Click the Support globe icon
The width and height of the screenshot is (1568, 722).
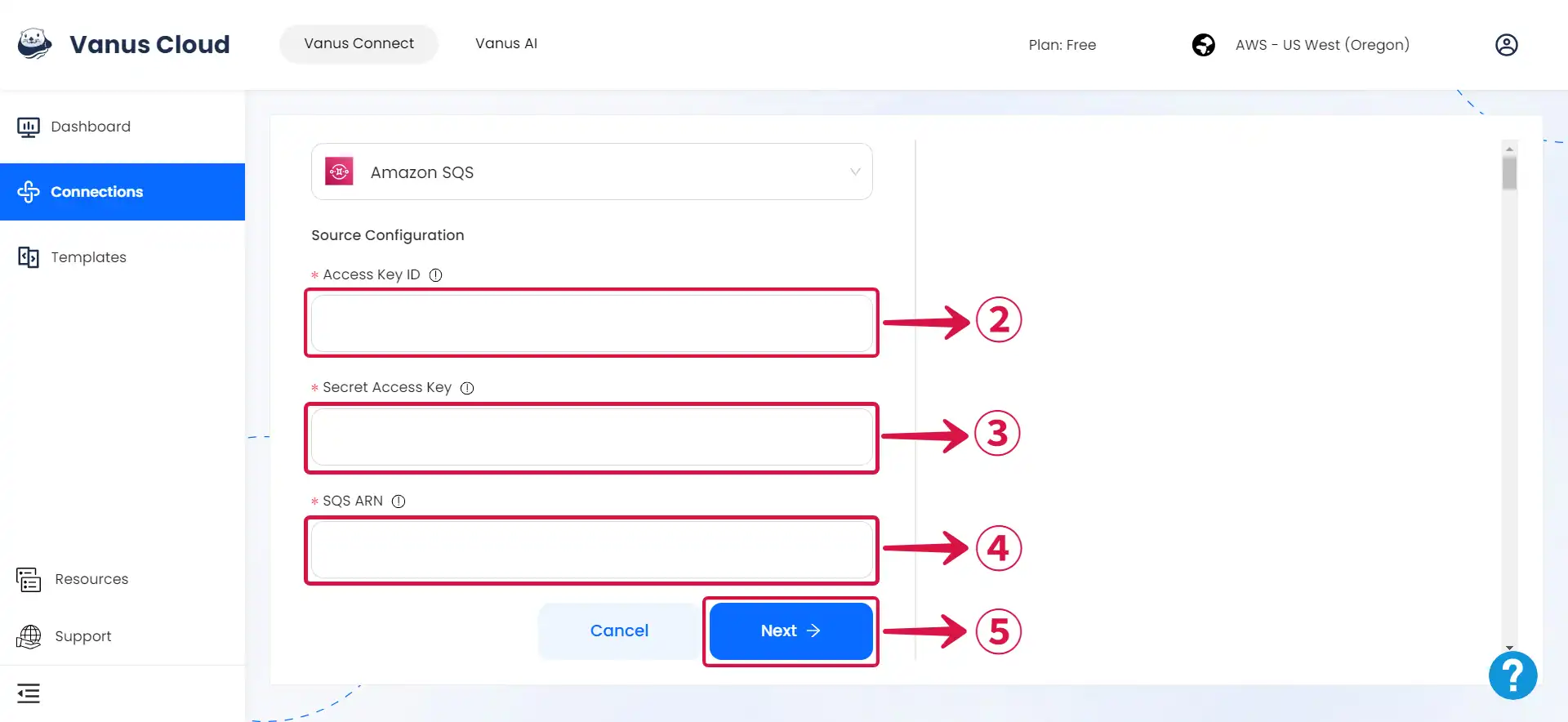[29, 636]
